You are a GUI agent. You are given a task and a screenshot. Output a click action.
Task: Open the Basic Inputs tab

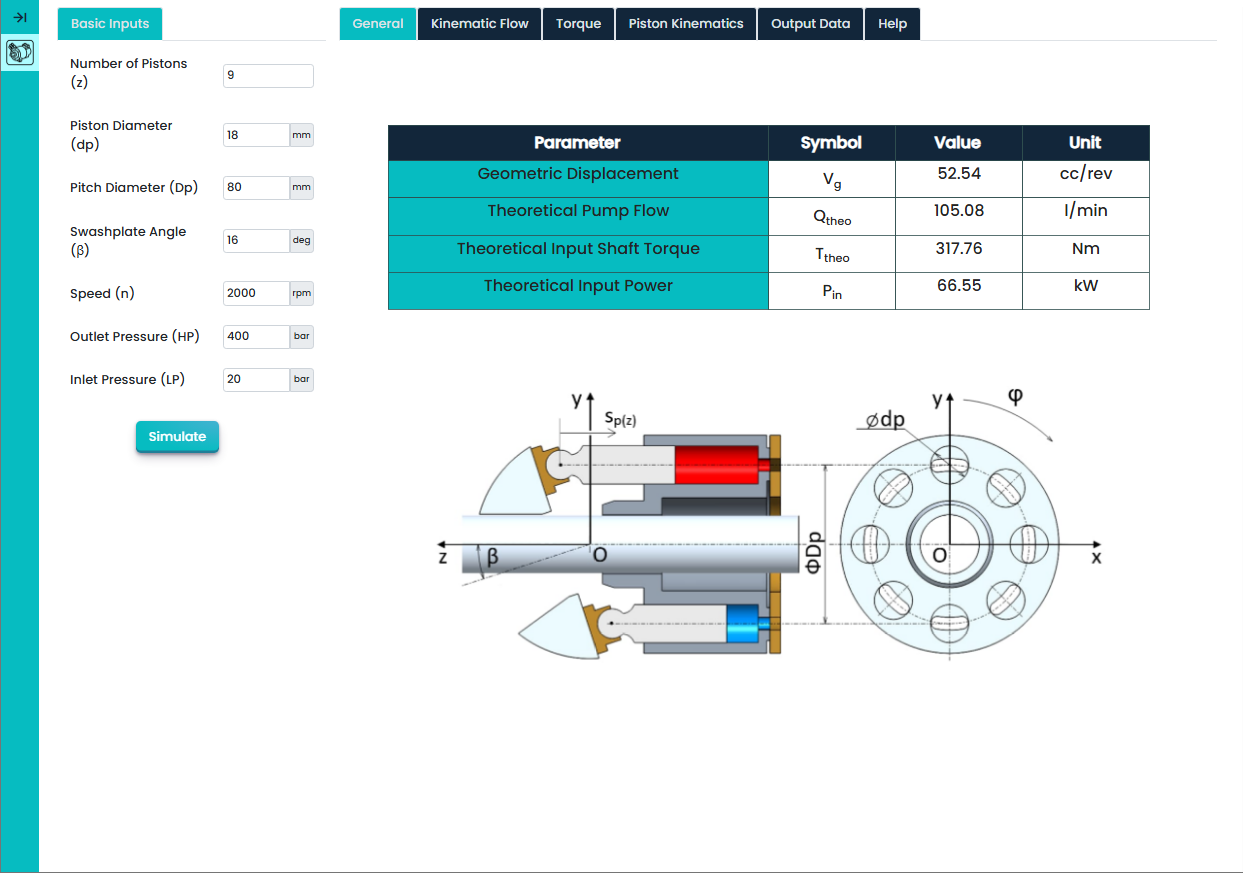tap(110, 24)
